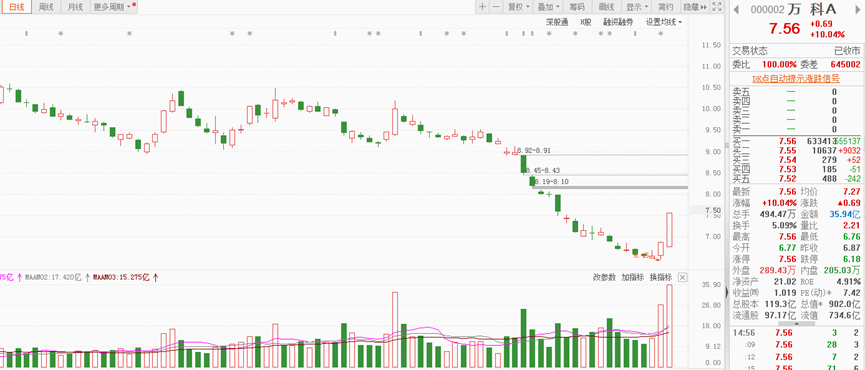Collapse right quote panel via side arrow
The width and height of the screenshot is (865, 370).
click(x=727, y=293)
